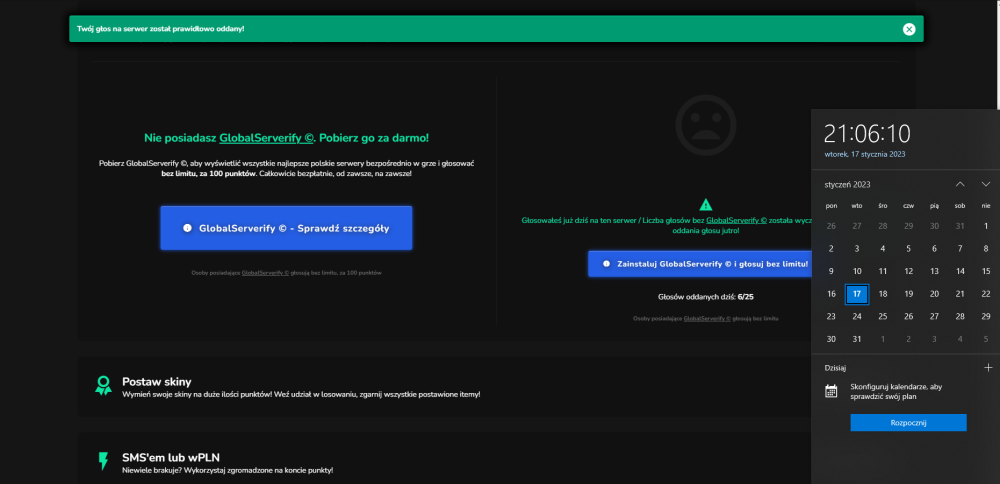Open GlobalServerify link under Sprawdź szczegóły button
1000x484 pixels.
[265, 273]
